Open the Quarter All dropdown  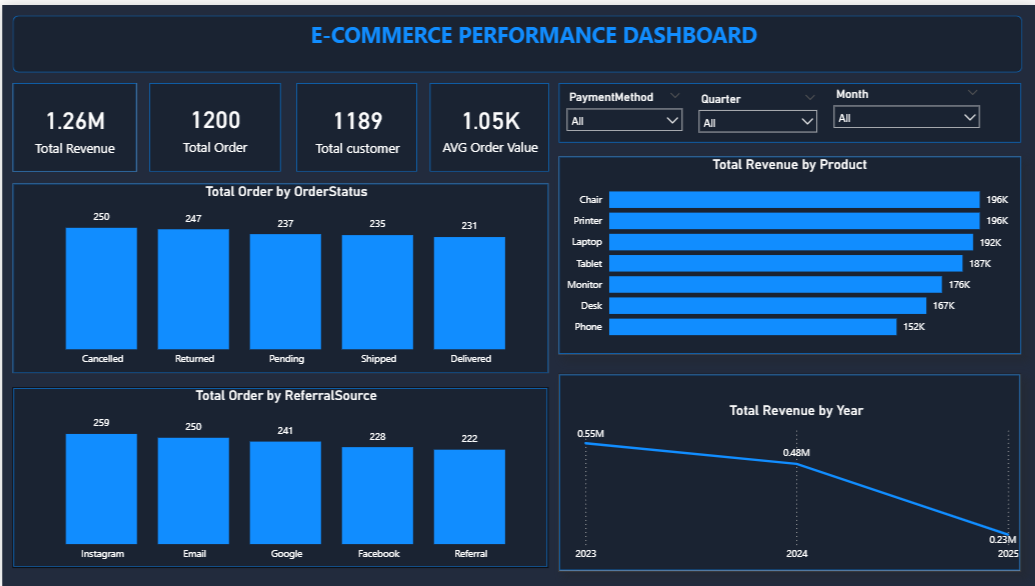757,122
